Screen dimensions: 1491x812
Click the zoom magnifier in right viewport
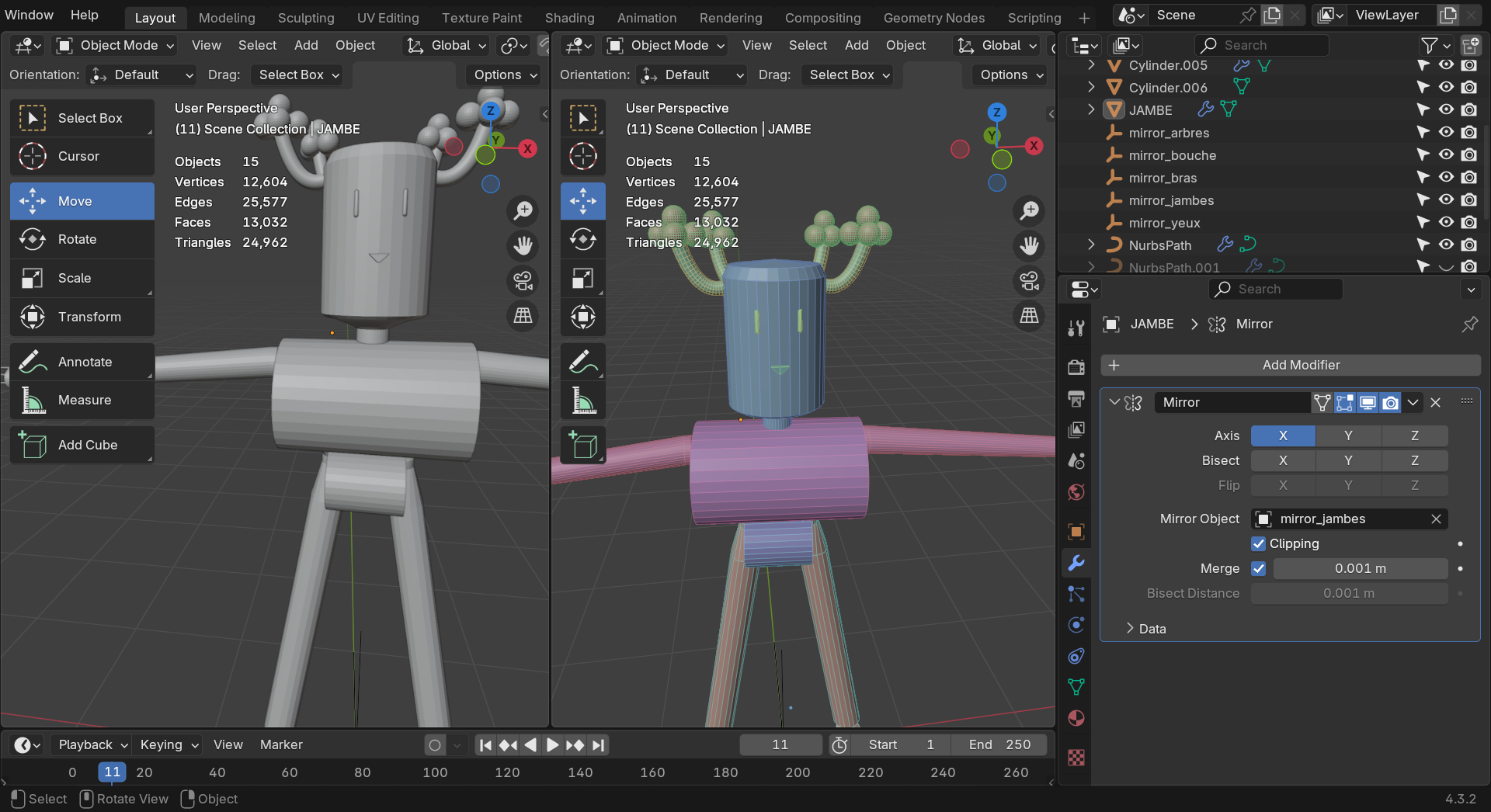1029,210
